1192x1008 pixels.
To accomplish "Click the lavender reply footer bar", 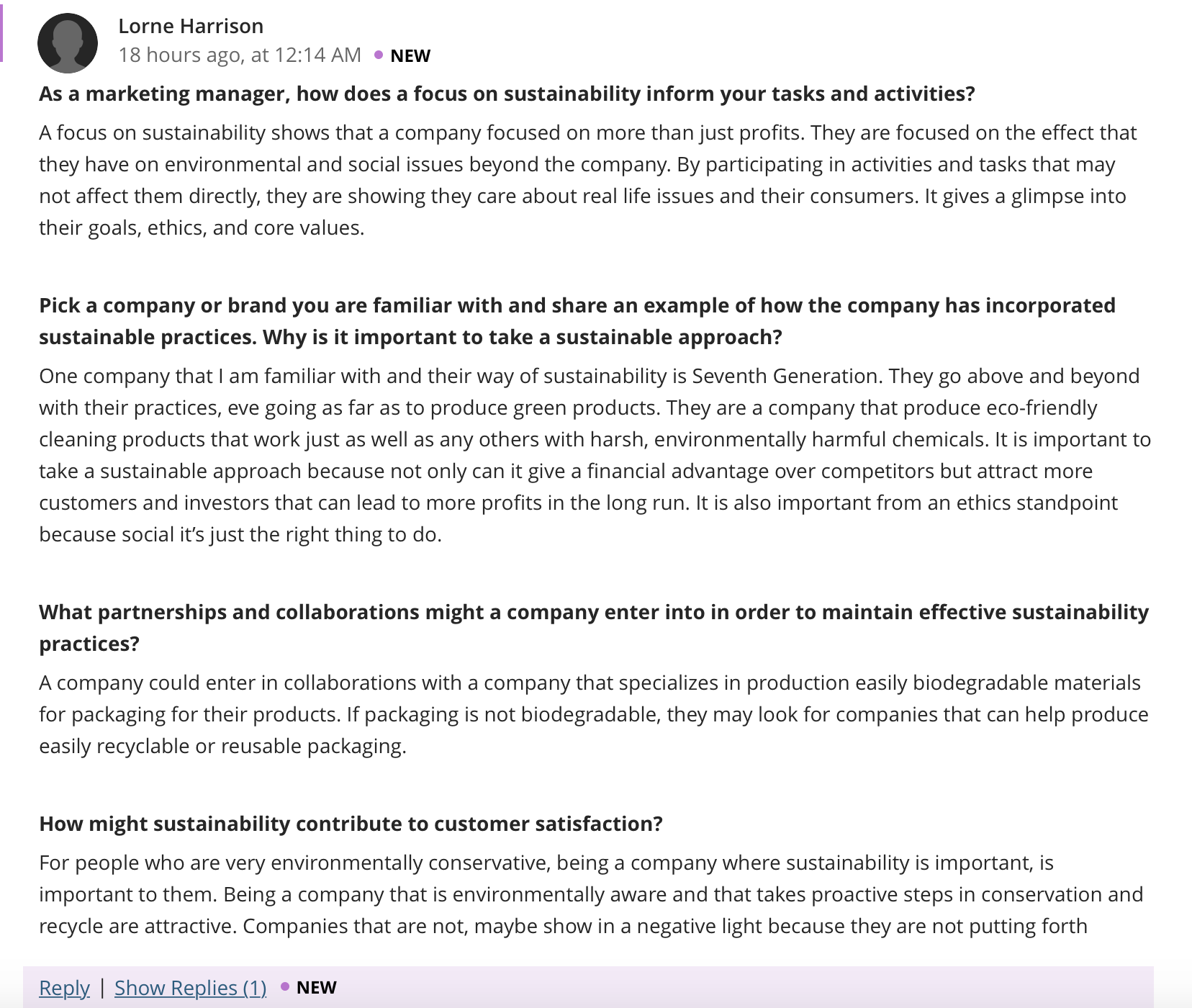I will [x=588, y=987].
